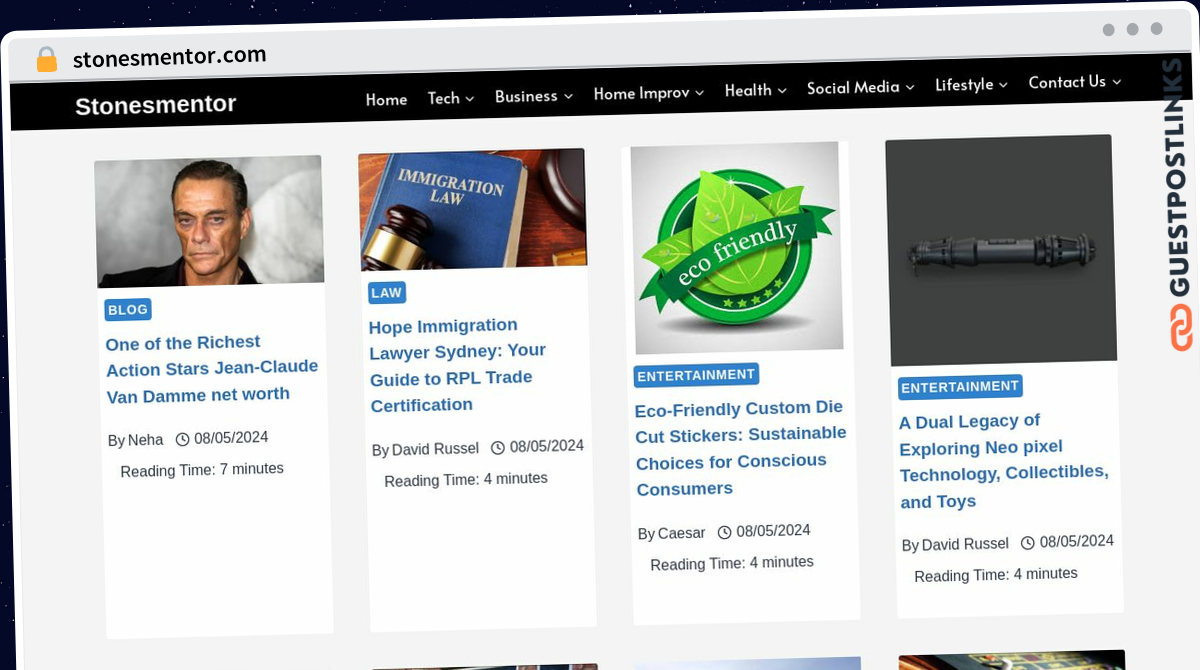Open ENTERTAINMENT tag on Neo pixel card
Image resolution: width=1200 pixels, height=670 pixels.
[x=960, y=387]
